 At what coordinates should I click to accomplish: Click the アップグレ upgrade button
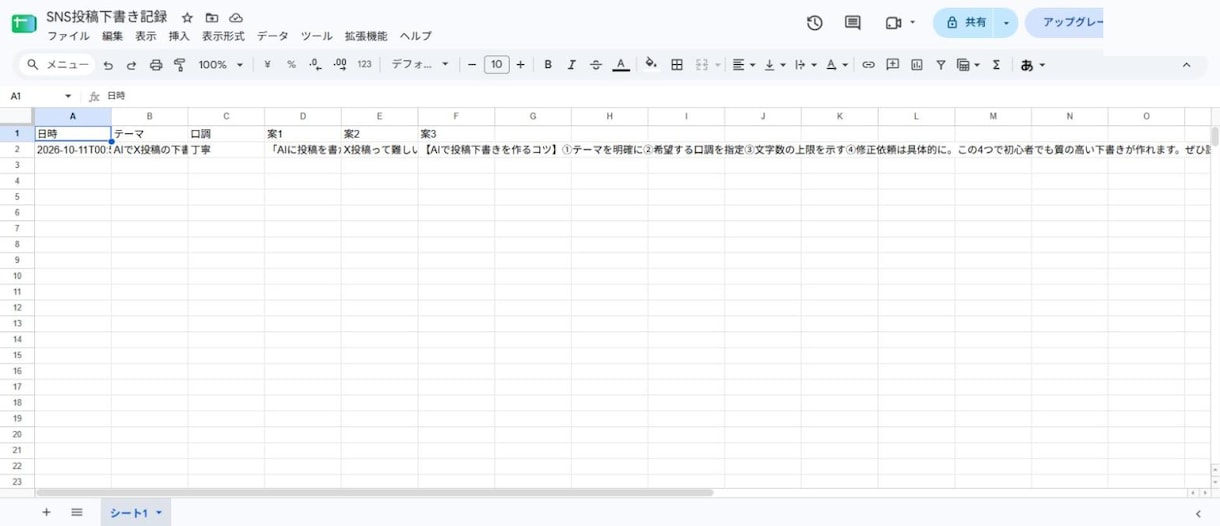point(1065,22)
